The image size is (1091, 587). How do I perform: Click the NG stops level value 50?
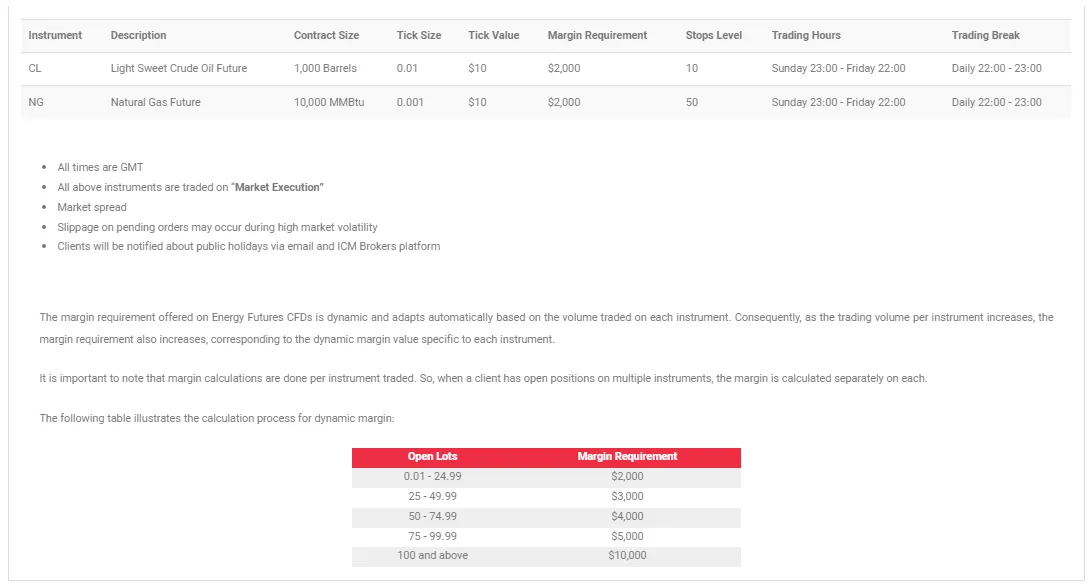click(692, 102)
